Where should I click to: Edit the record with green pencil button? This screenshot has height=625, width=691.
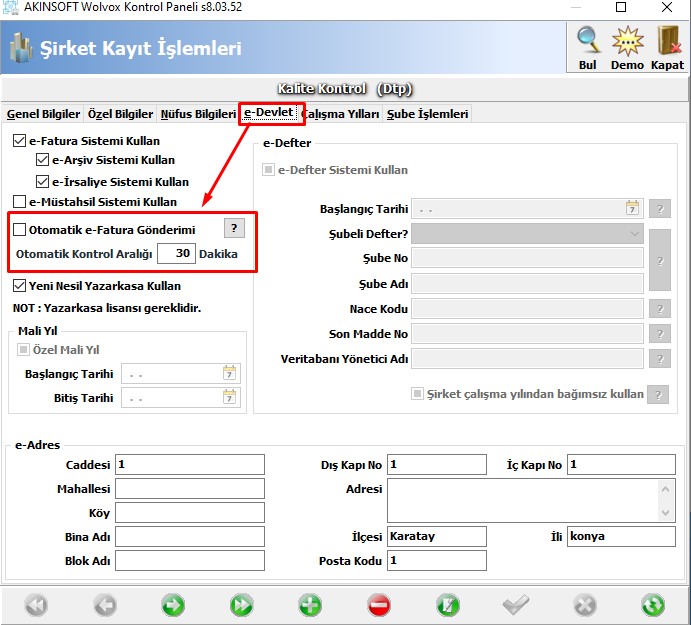(448, 605)
